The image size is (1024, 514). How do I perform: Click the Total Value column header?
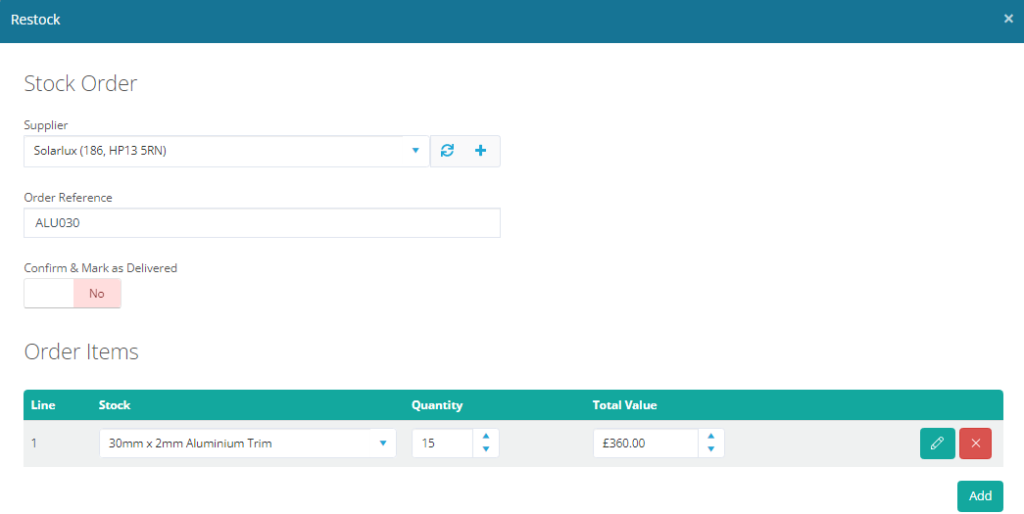pyautogui.click(x=624, y=405)
